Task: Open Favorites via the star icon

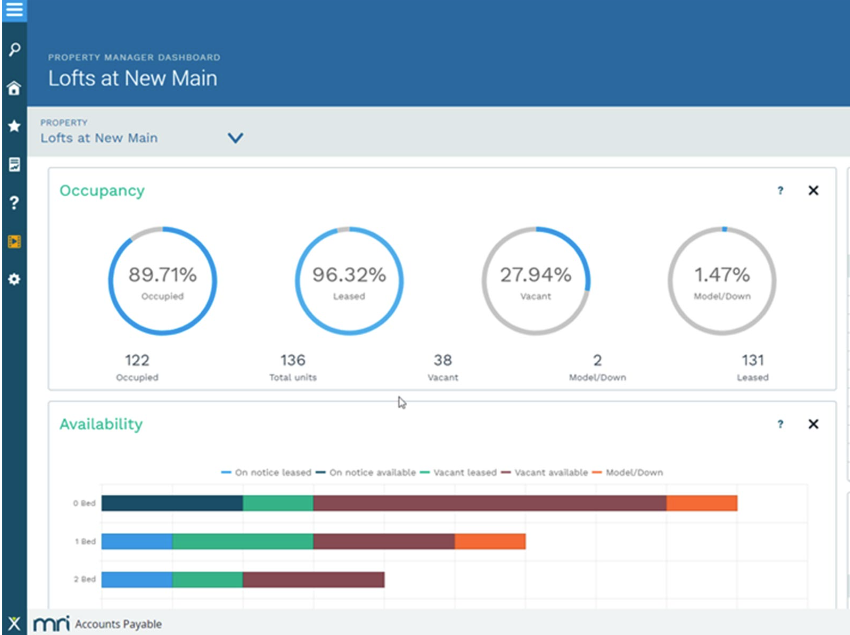Action: [x=13, y=126]
